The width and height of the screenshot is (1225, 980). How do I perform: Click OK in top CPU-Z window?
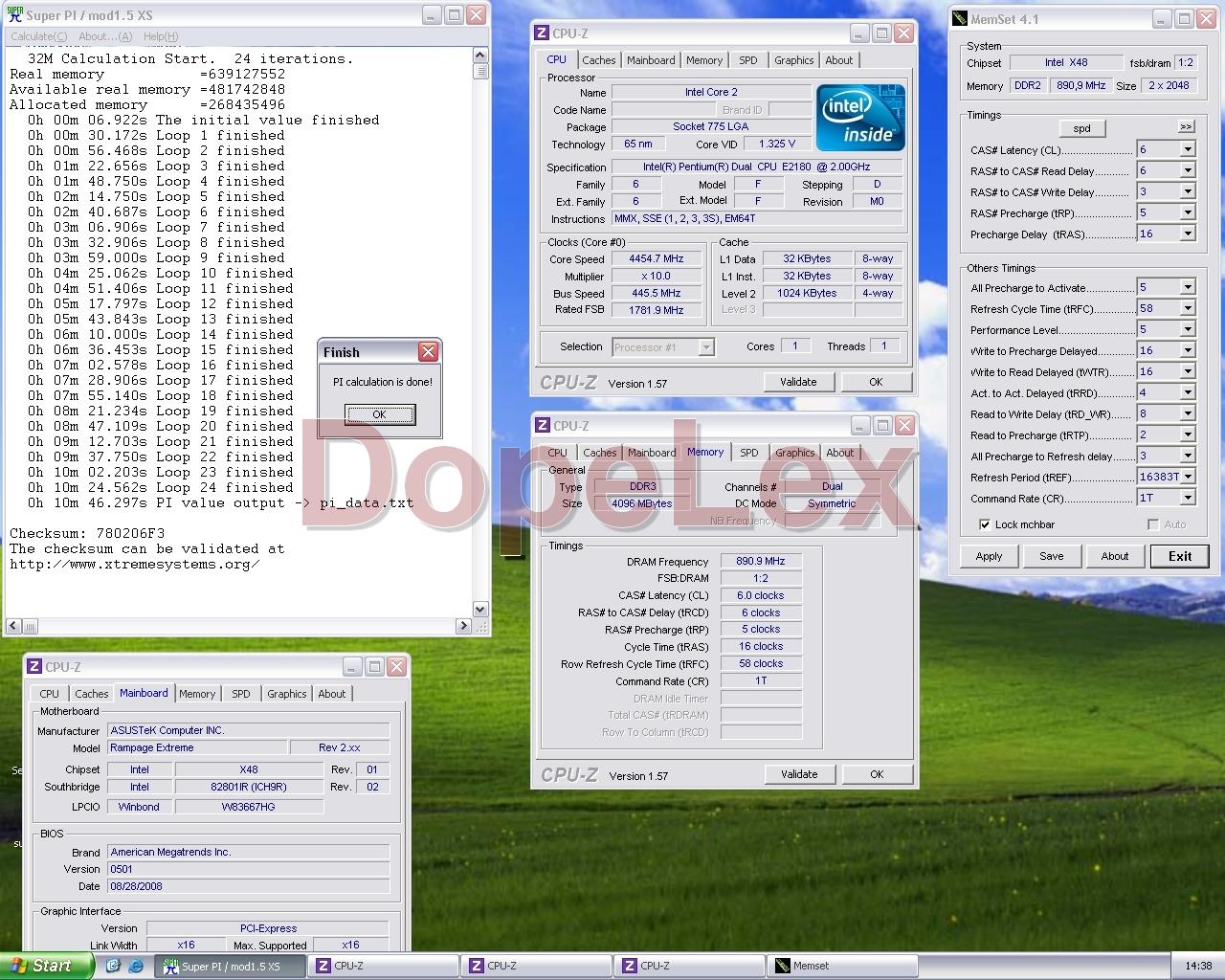[x=876, y=382]
